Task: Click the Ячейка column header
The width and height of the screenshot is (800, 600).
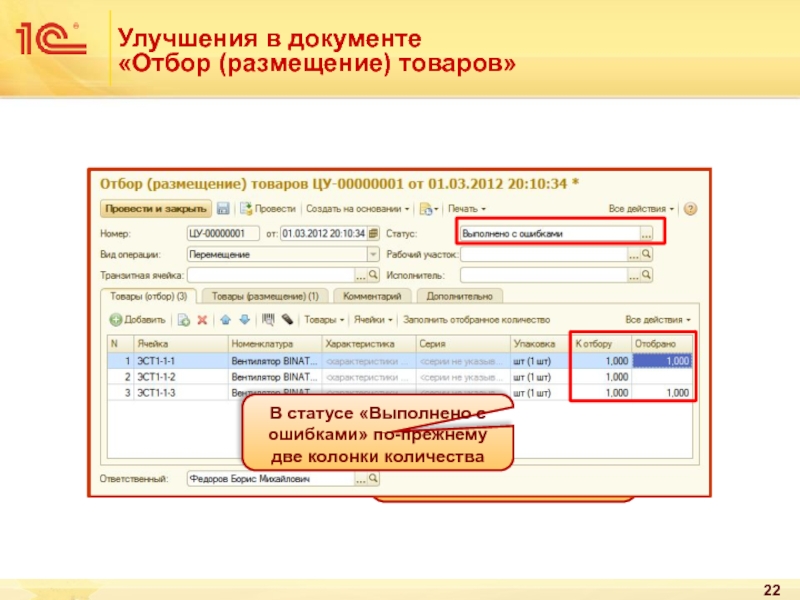Action: pyautogui.click(x=181, y=344)
